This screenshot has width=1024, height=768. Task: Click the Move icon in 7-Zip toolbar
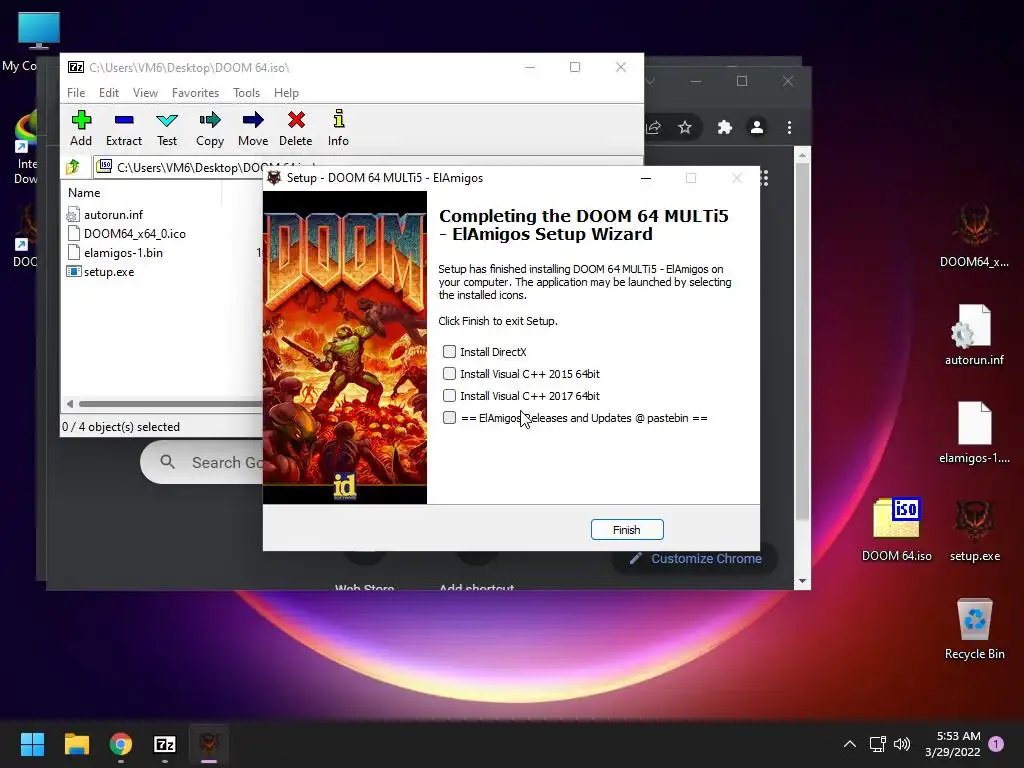pyautogui.click(x=253, y=128)
